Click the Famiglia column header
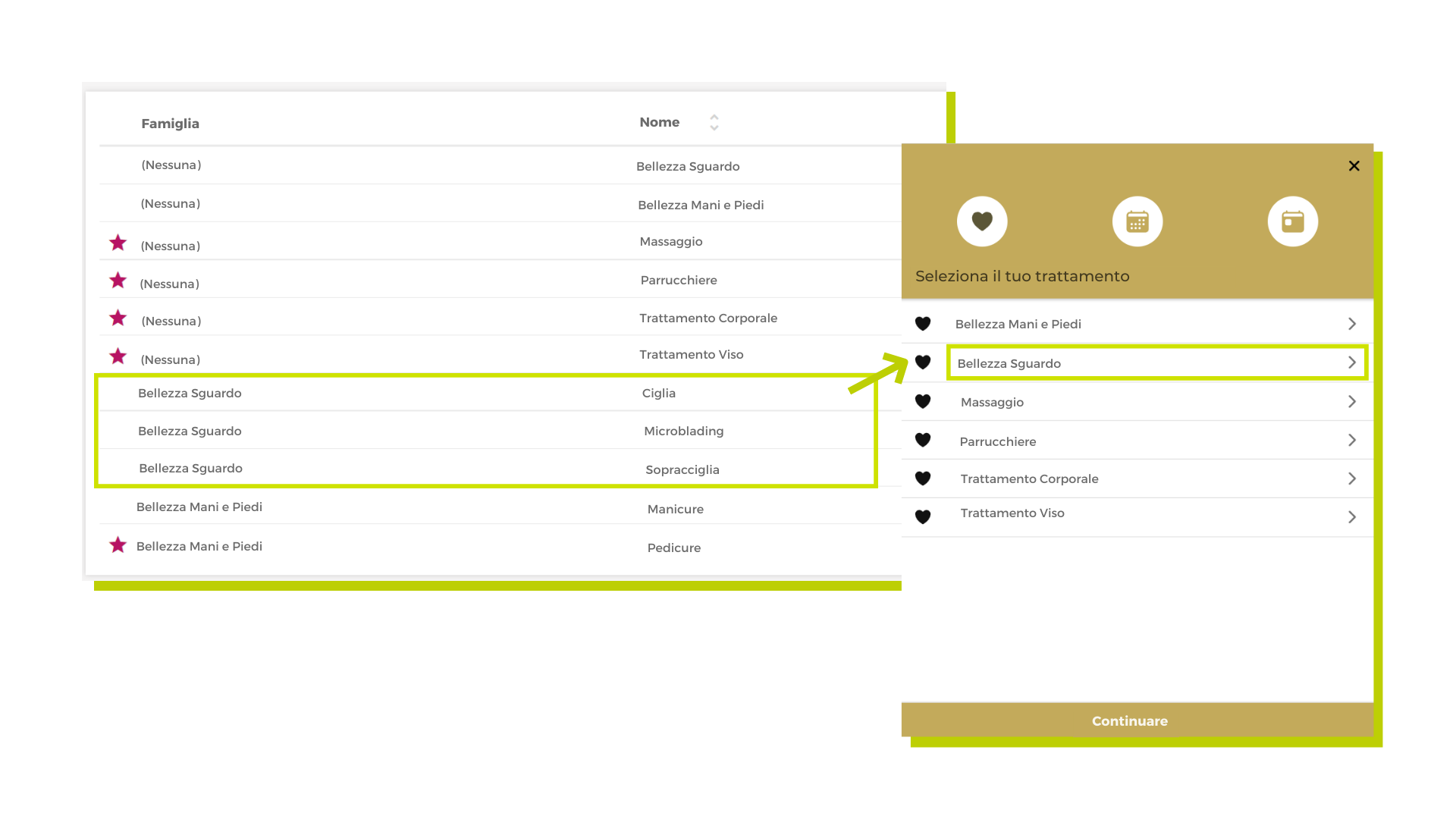This screenshot has height=819, width=1456. (170, 124)
